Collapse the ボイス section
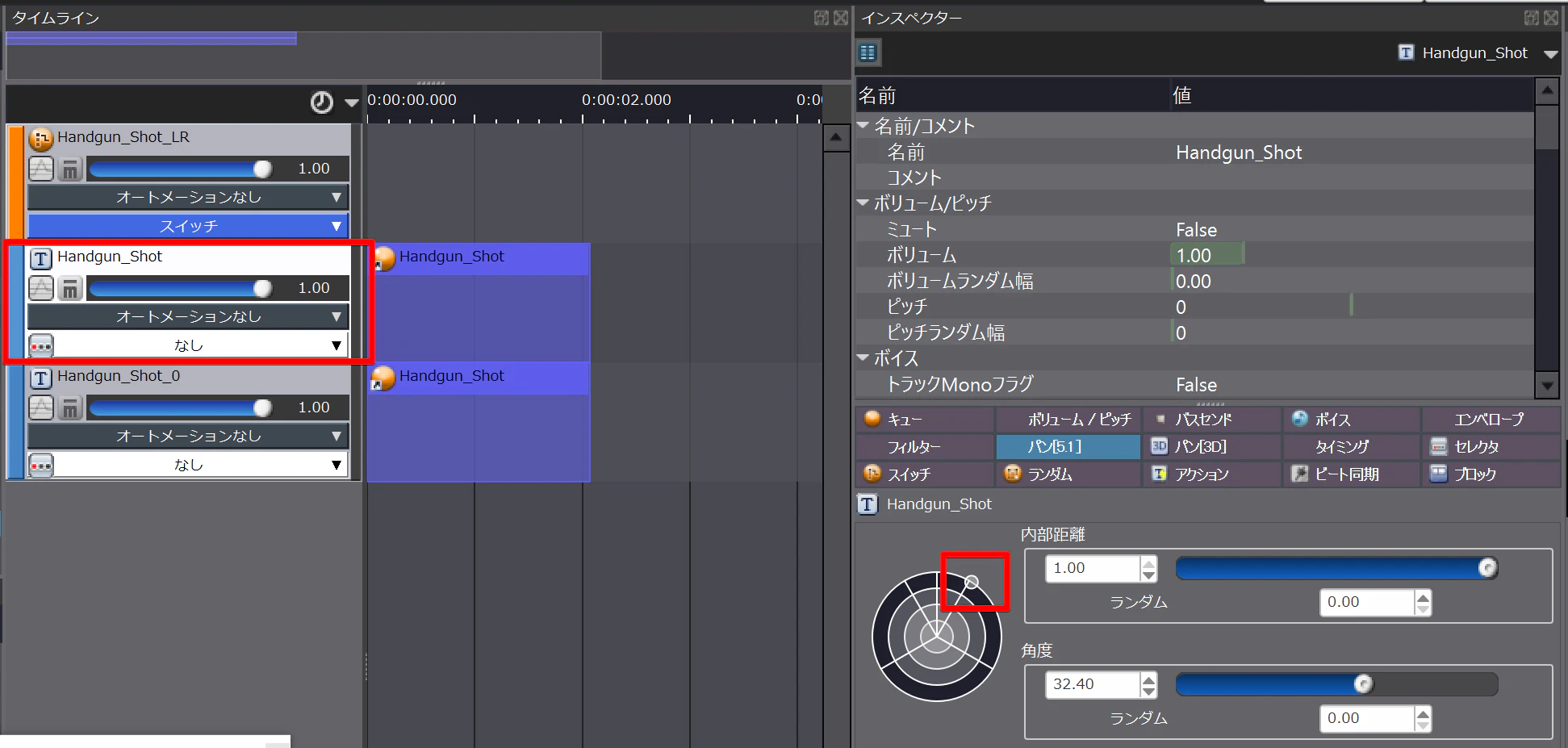This screenshot has height=748, width=1568. pyautogui.click(x=863, y=357)
